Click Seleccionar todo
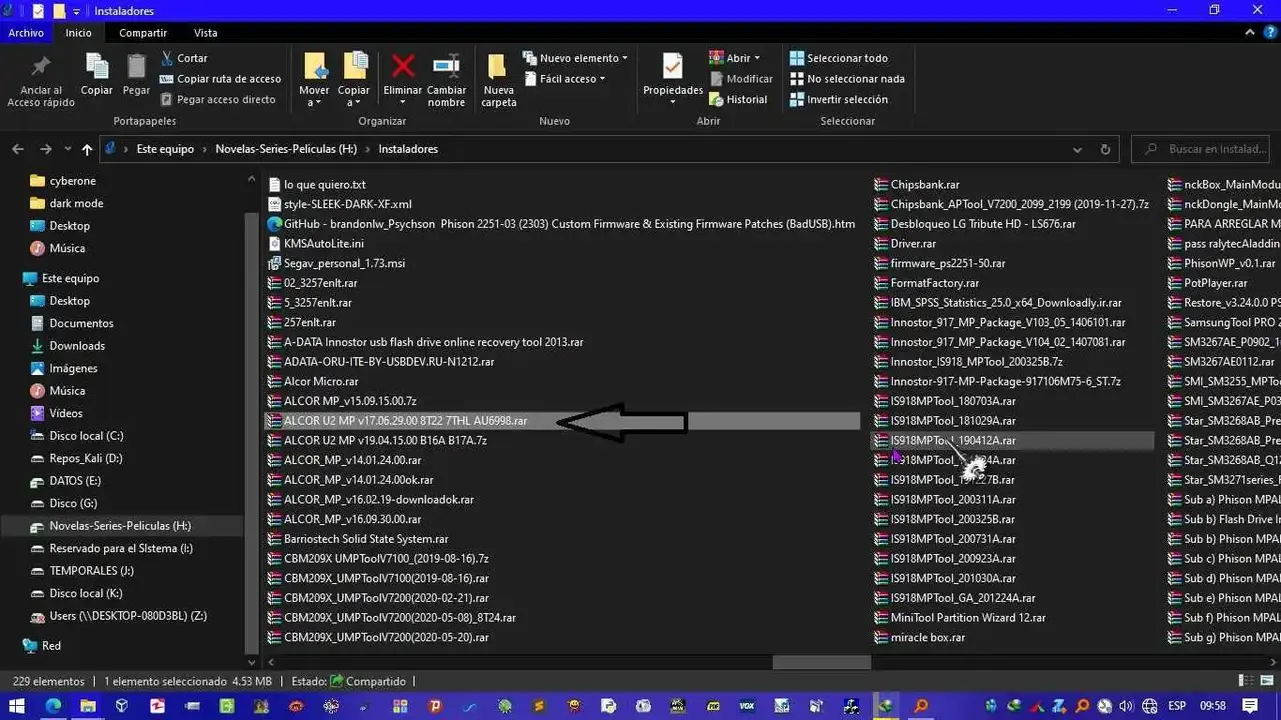1281x720 pixels. click(x=838, y=58)
